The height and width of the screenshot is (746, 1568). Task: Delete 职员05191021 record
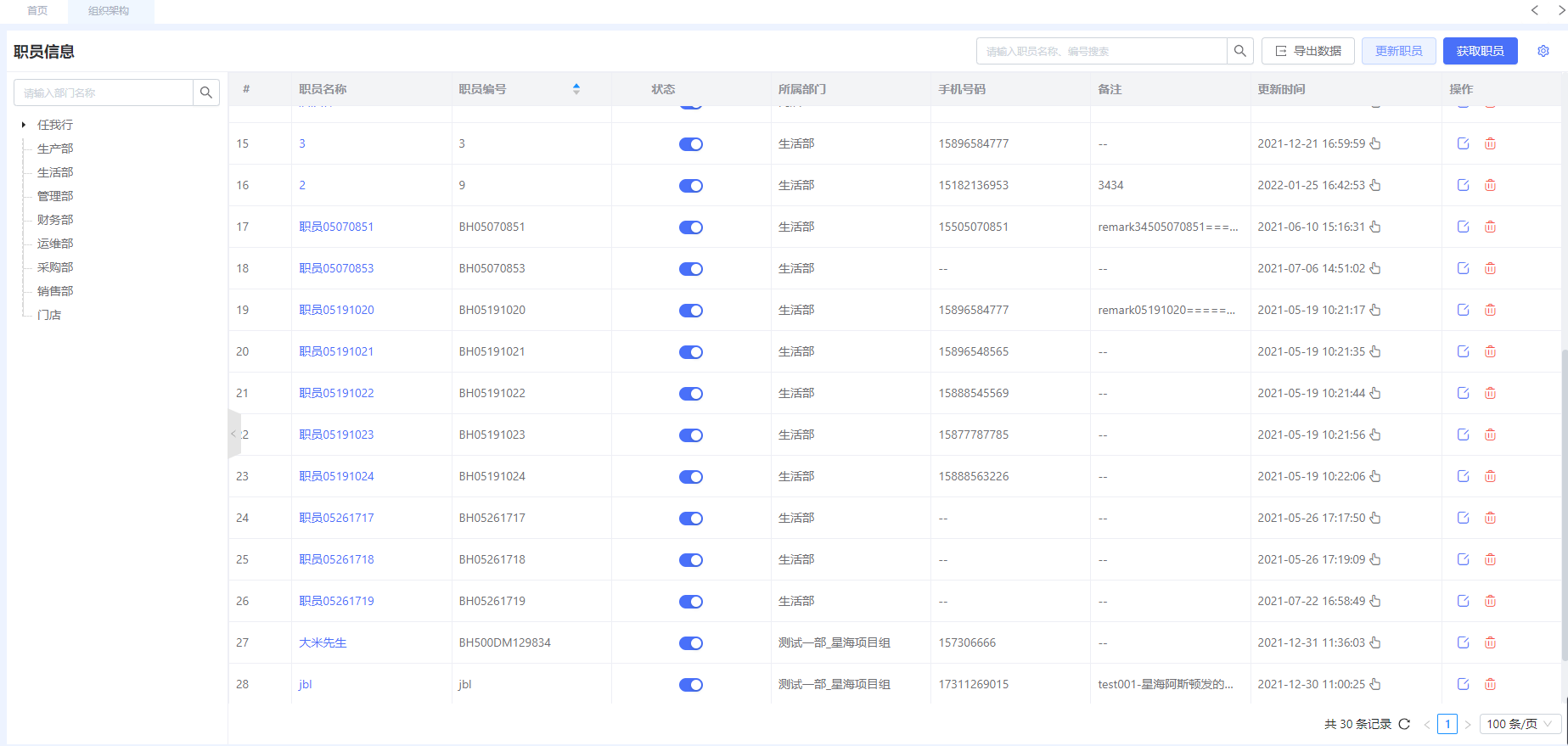tap(1490, 351)
